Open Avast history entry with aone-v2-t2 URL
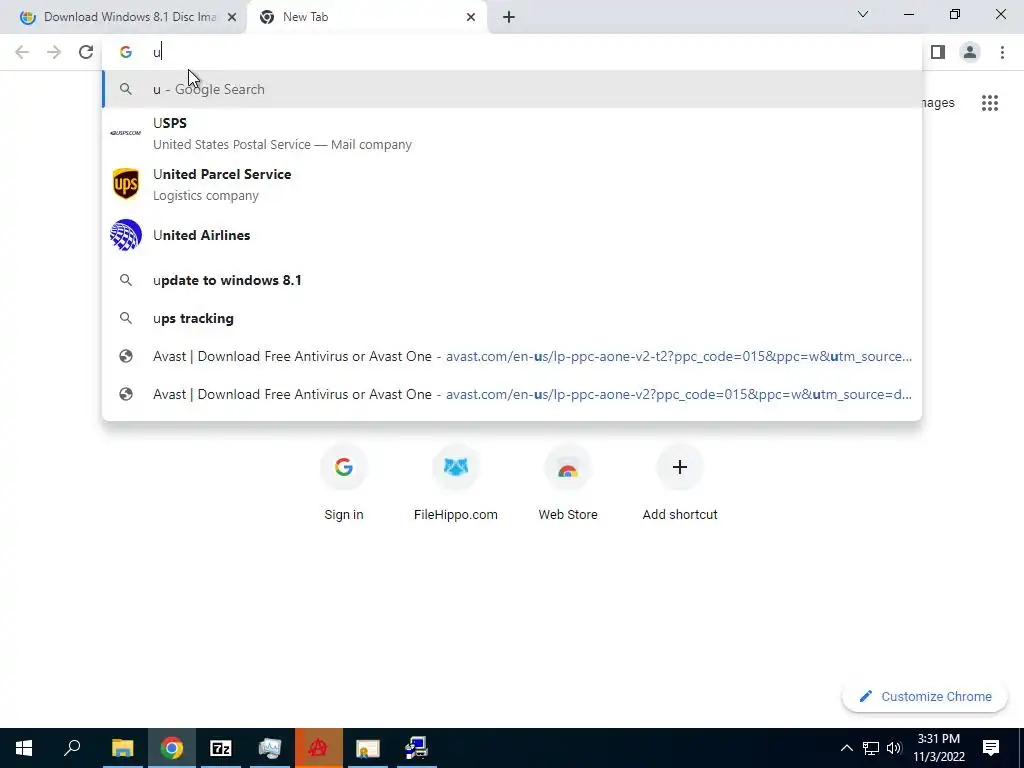The width and height of the screenshot is (1024, 768). coord(512,357)
